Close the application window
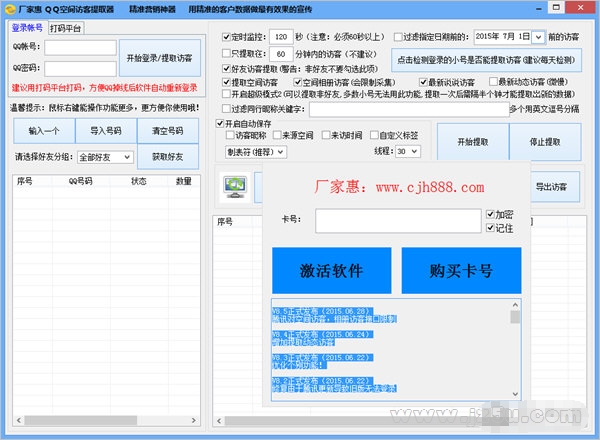This screenshot has width=600, height=440. tap(580, 7)
